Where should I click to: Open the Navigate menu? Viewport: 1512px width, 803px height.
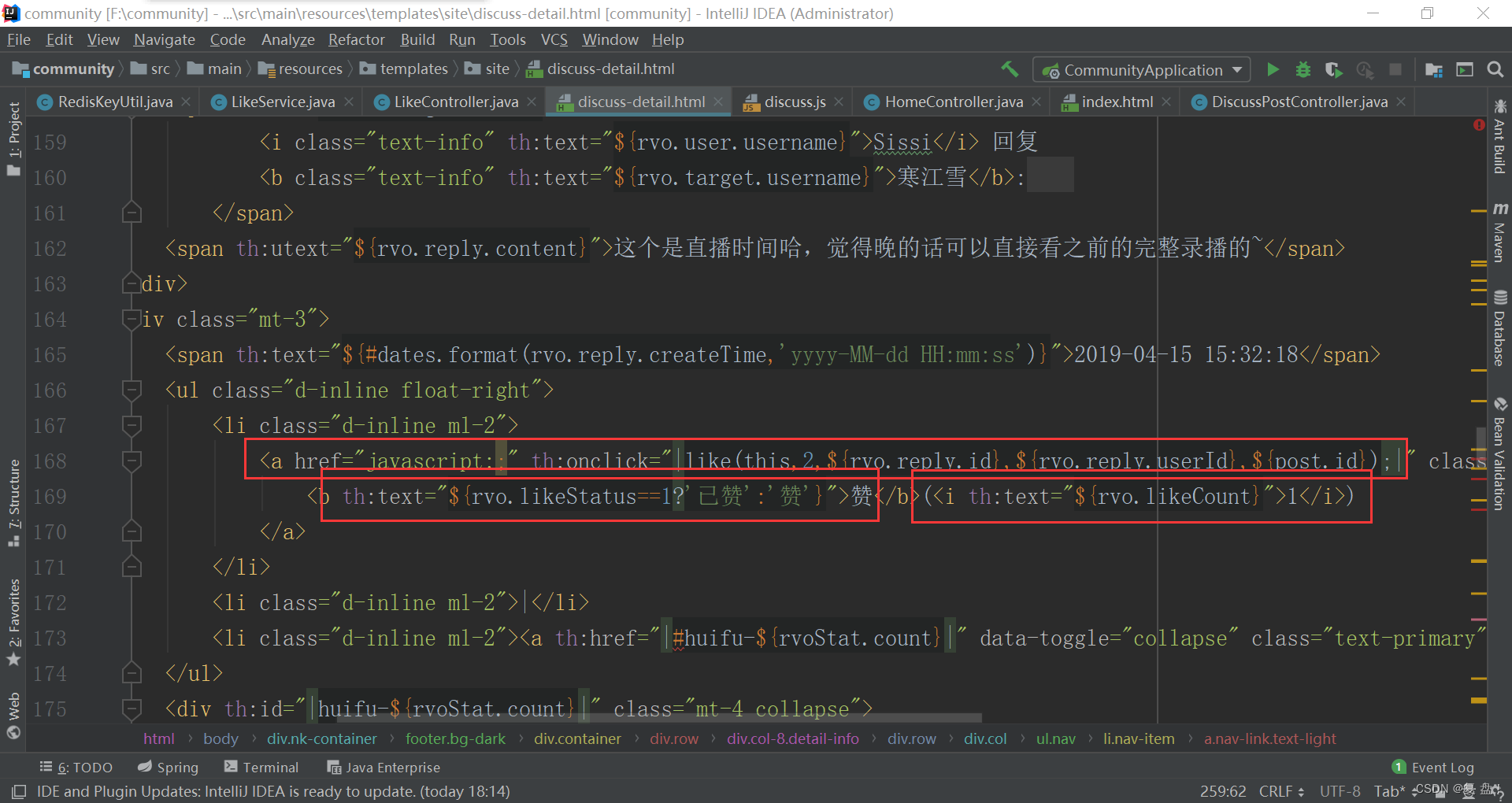(164, 39)
